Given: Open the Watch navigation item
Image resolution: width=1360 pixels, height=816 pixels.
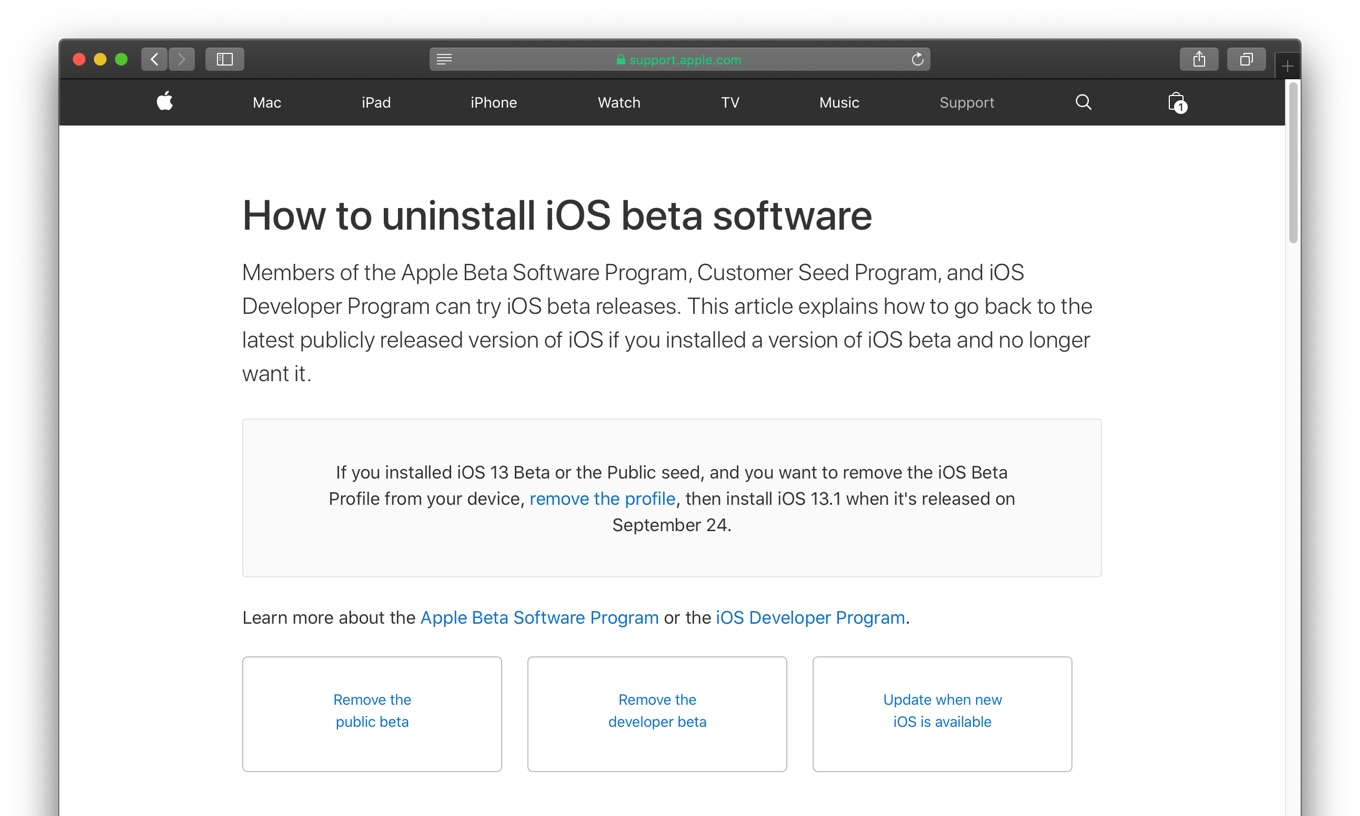Looking at the screenshot, I should click(619, 102).
